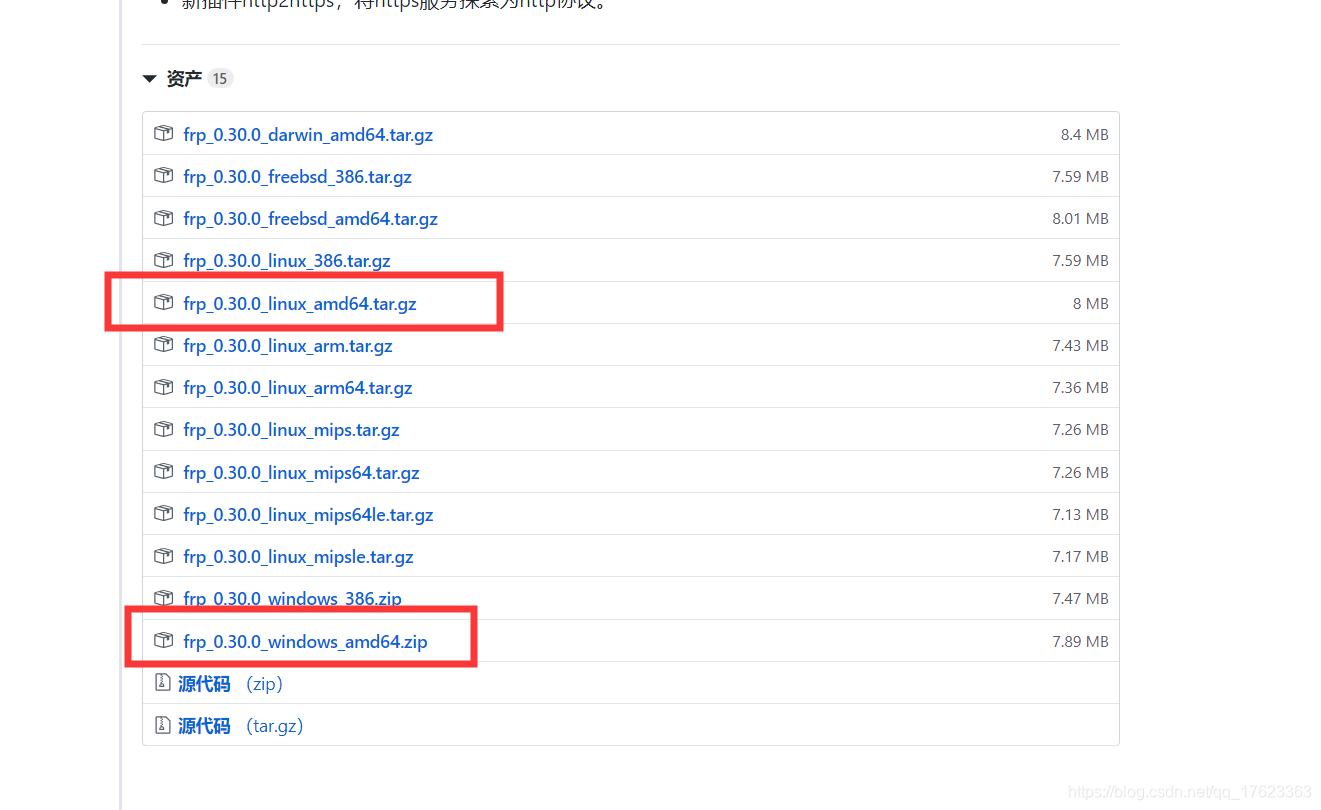Click the 7.36 MB size text
This screenshot has width=1321, height=810.
(1080, 387)
